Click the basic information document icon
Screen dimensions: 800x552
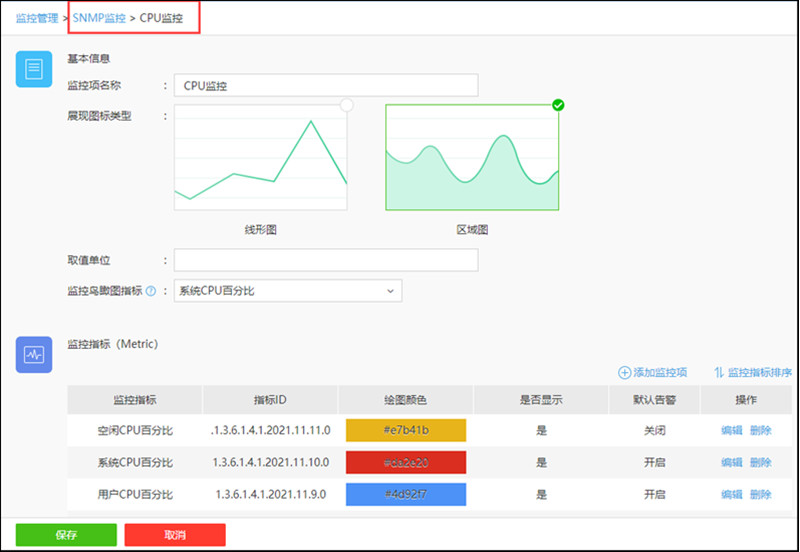(x=34, y=69)
